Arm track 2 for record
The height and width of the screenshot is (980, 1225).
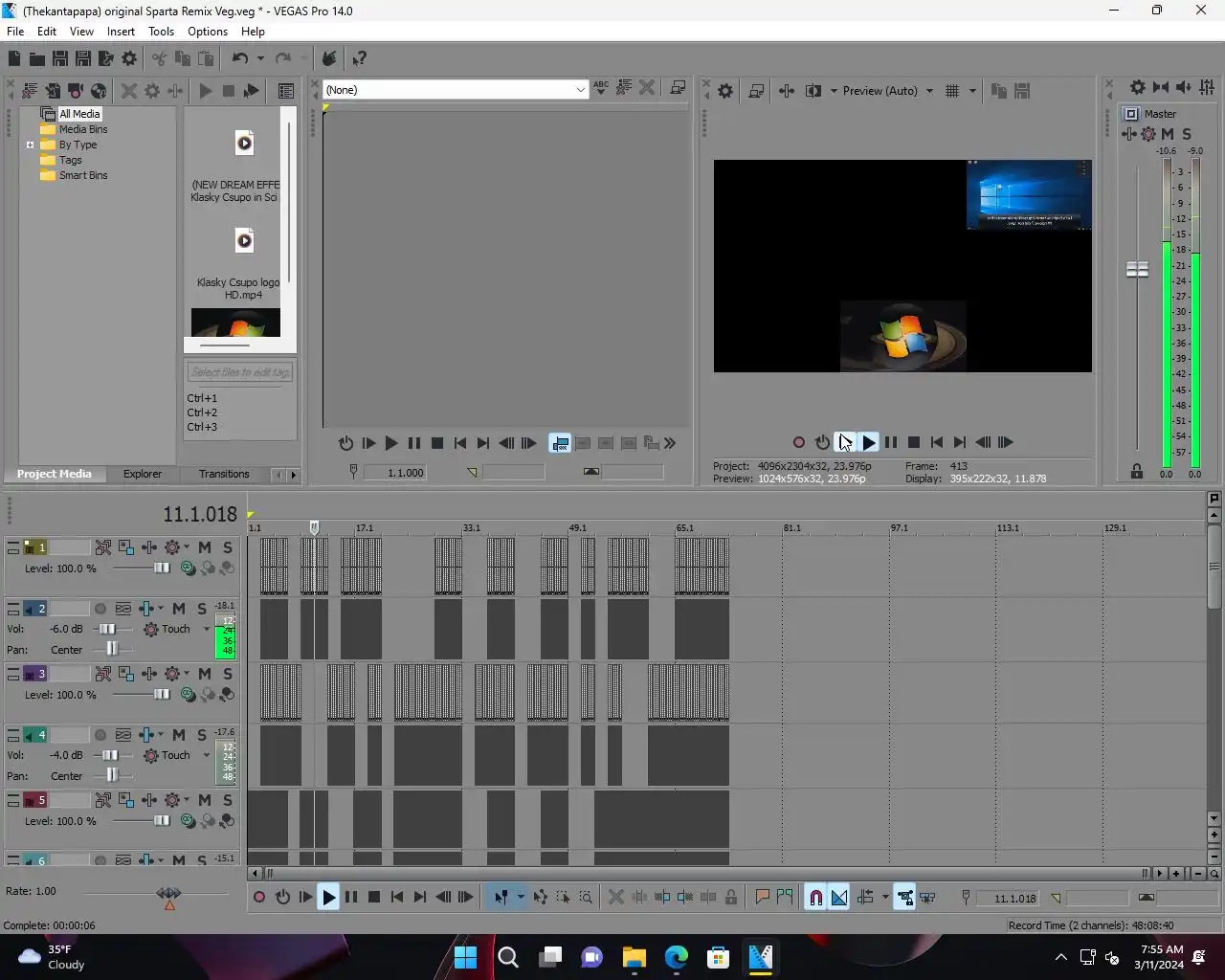coord(100,609)
